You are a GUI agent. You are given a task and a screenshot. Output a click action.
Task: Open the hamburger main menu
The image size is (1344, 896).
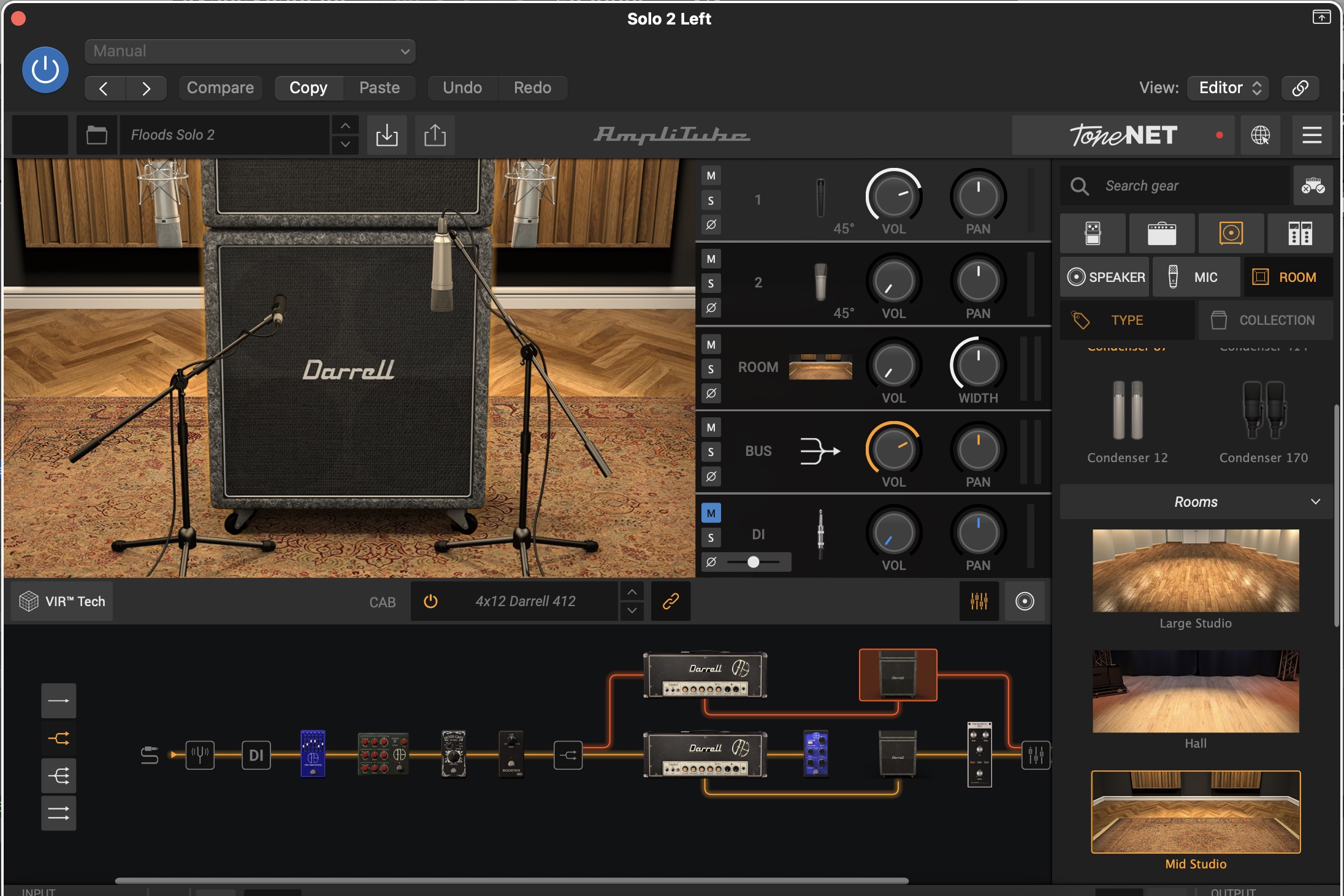pos(1312,135)
